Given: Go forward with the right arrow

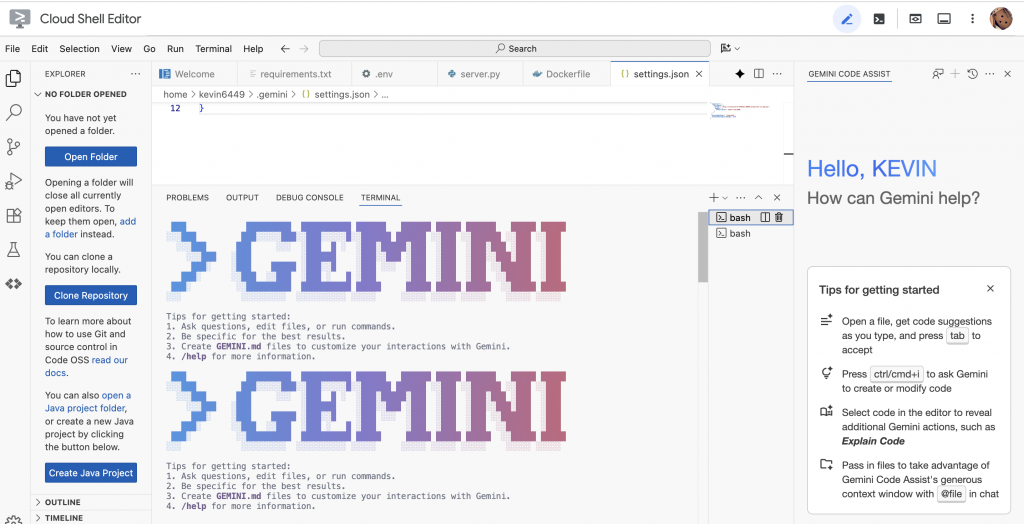Looking at the screenshot, I should pyautogui.click(x=304, y=48).
